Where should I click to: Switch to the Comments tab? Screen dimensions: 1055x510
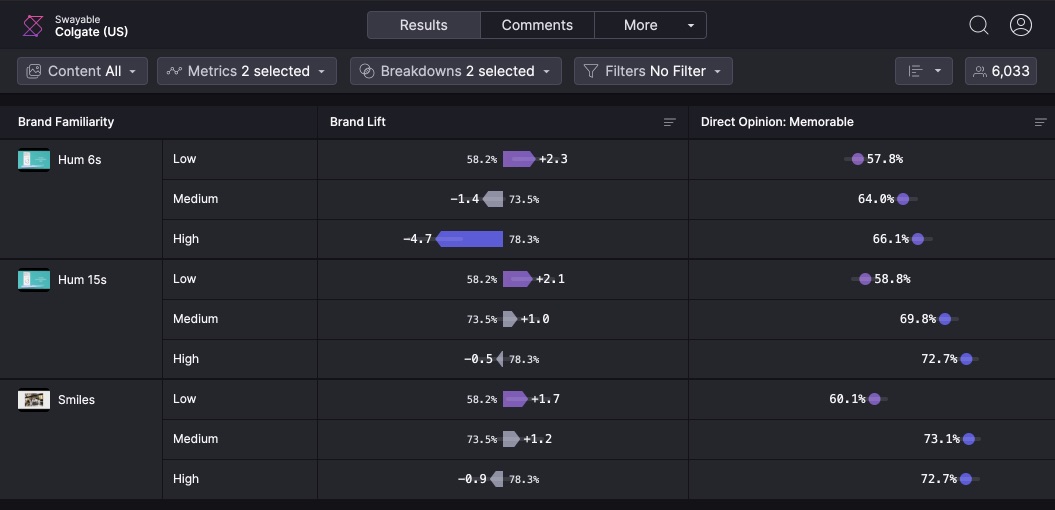(x=537, y=25)
